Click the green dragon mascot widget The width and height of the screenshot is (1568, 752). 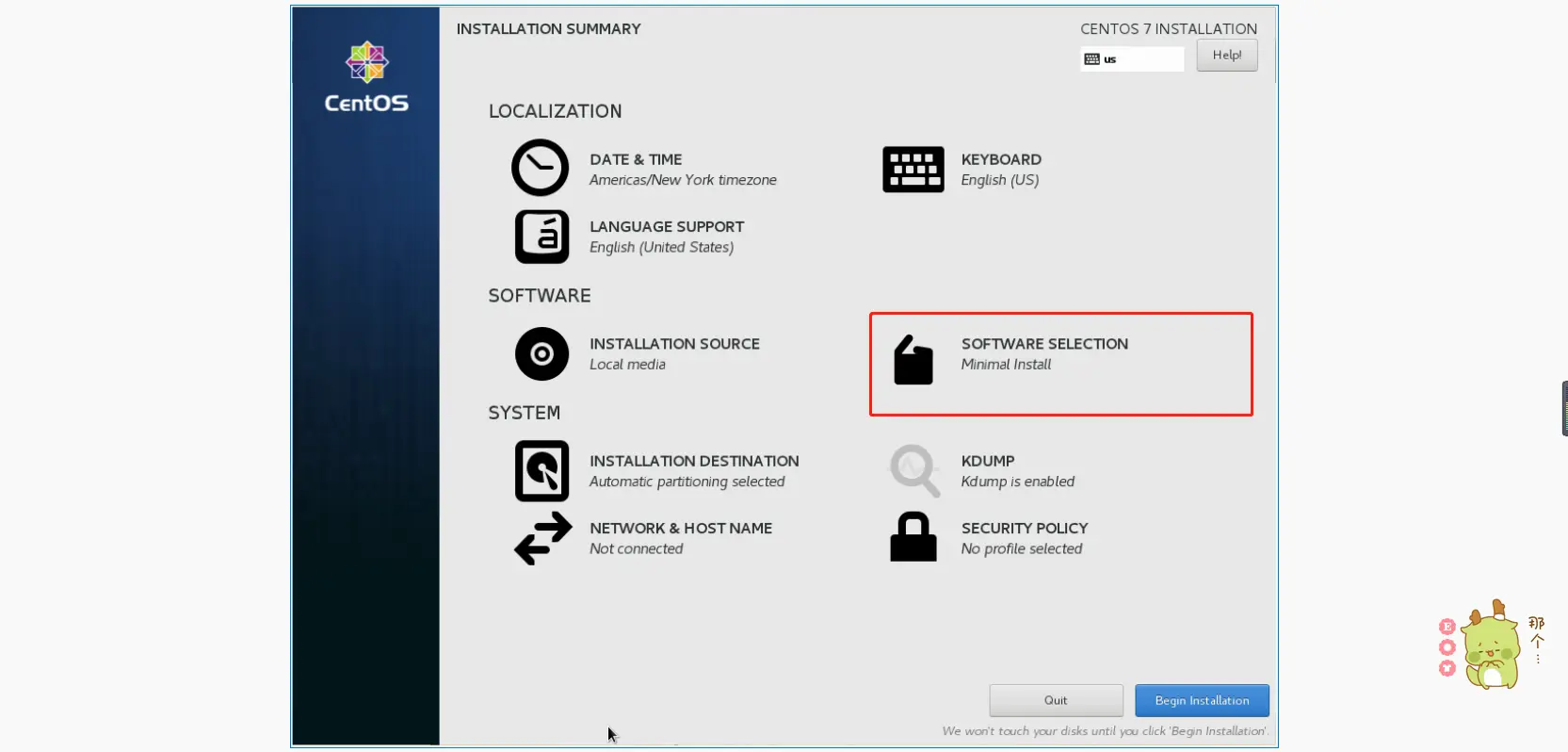coord(1490,646)
